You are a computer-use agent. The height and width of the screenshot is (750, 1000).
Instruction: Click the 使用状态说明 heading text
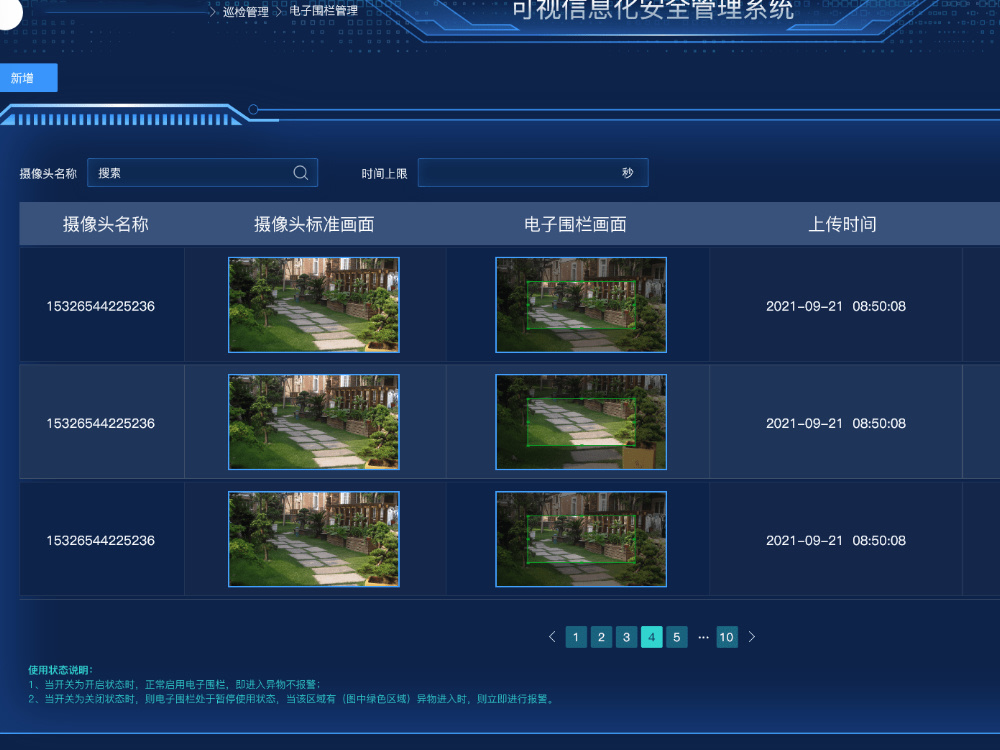pyautogui.click(x=61, y=670)
